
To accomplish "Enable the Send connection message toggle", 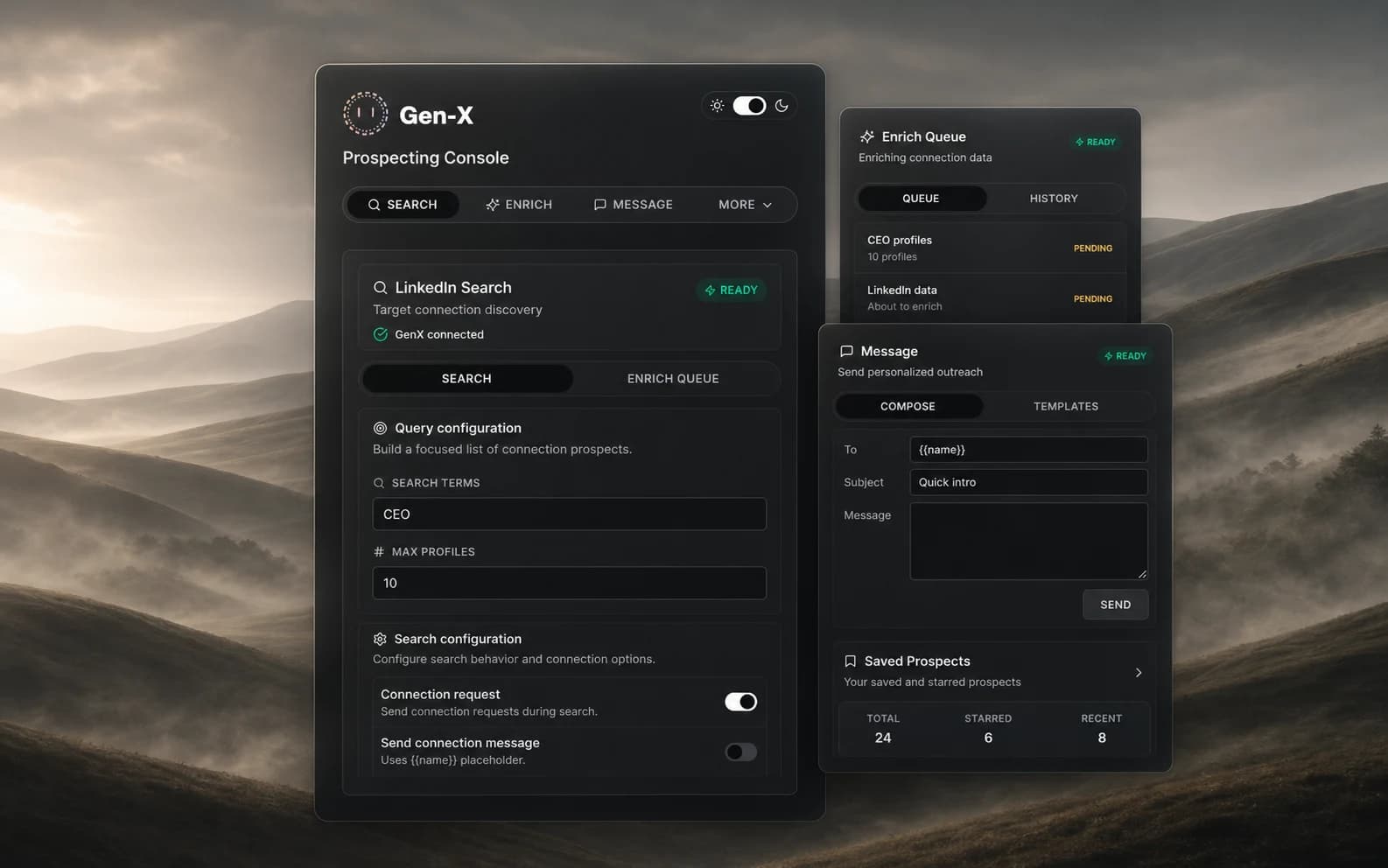I will tap(740, 752).
